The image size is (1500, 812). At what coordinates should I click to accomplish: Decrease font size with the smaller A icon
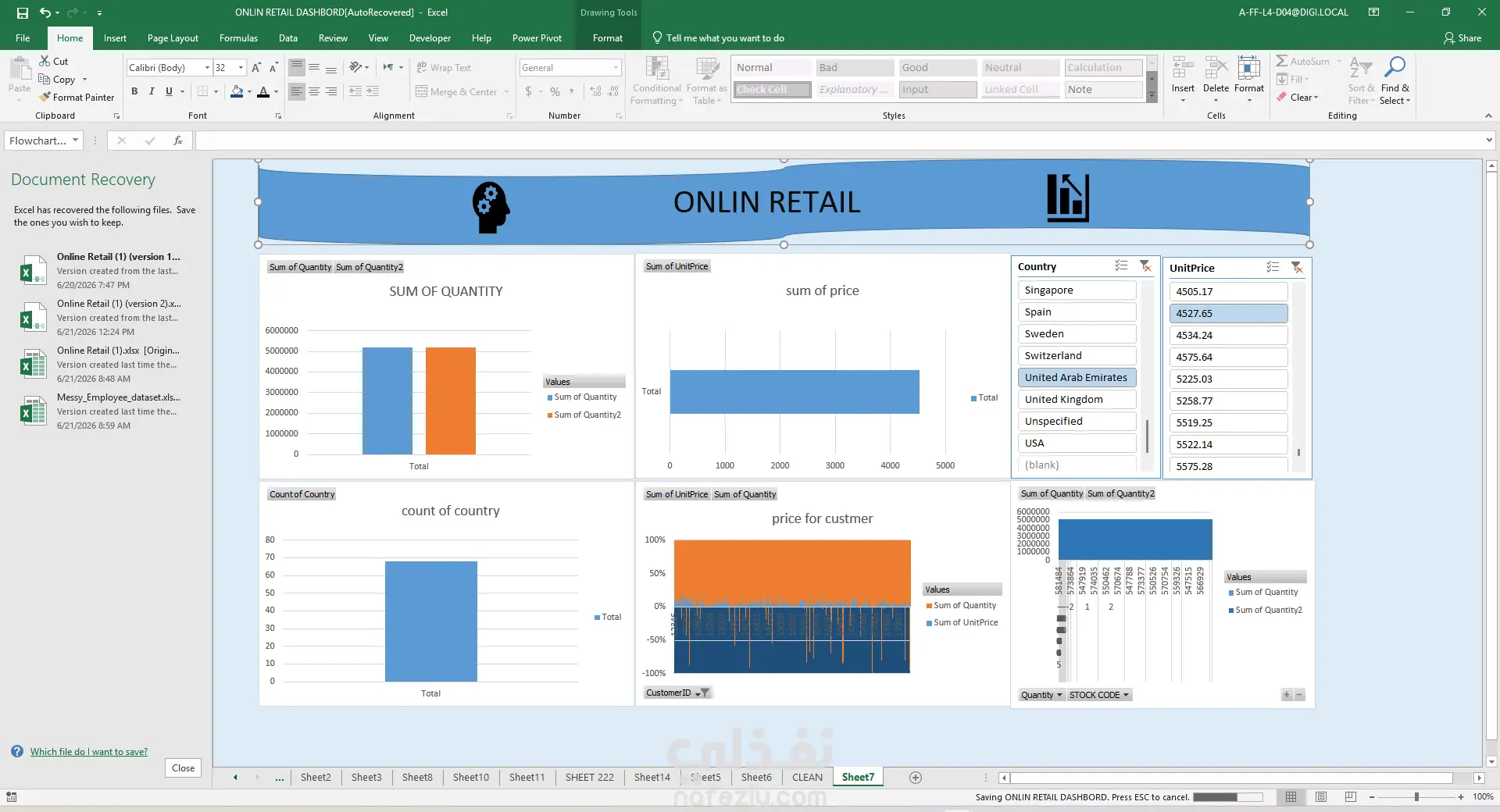click(x=273, y=68)
